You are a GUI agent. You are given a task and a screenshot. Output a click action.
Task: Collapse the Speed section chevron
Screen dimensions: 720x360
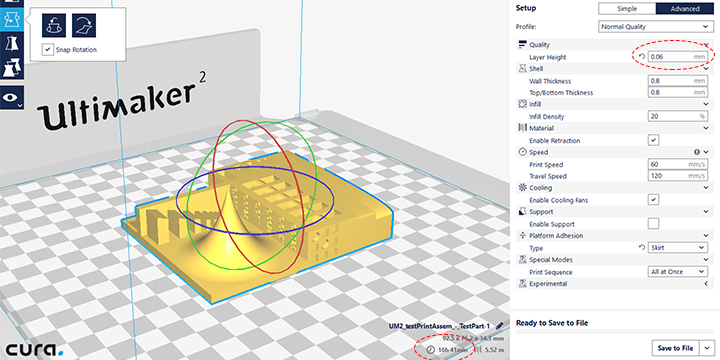click(707, 152)
